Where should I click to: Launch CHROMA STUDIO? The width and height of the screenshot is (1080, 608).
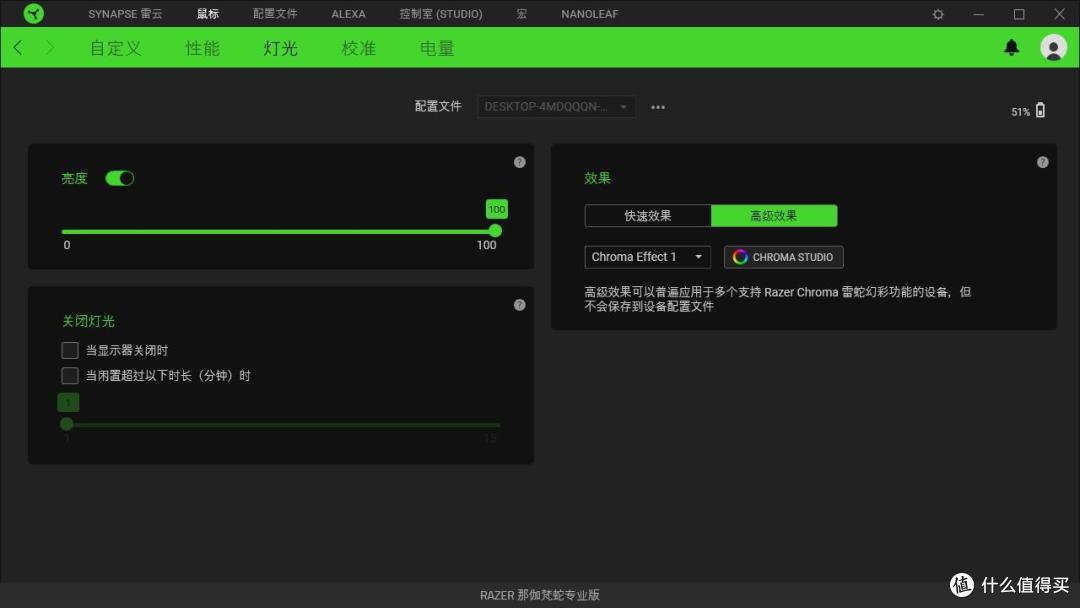pos(784,257)
